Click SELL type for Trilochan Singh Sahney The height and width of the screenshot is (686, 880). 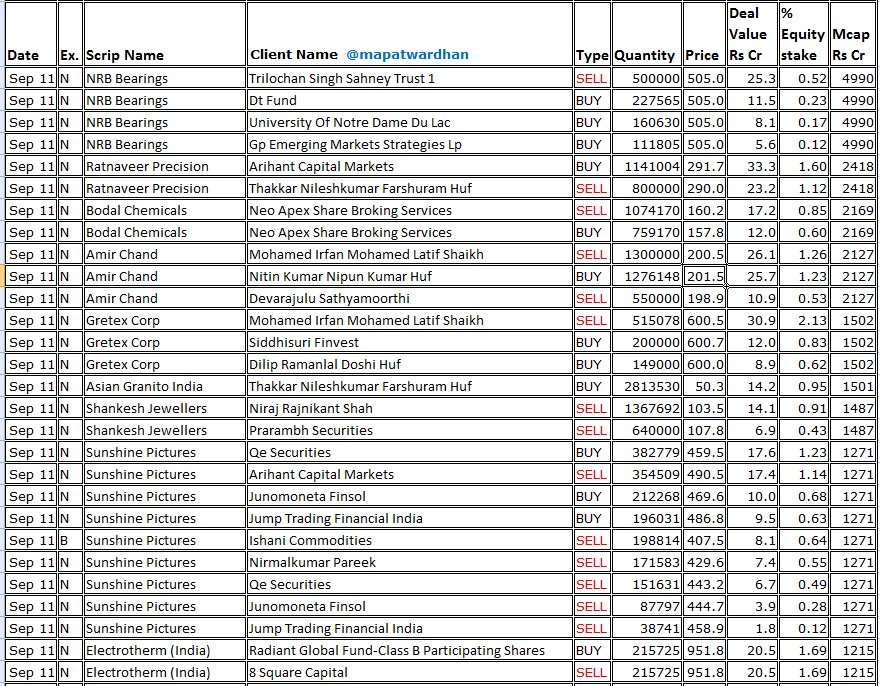[592, 78]
